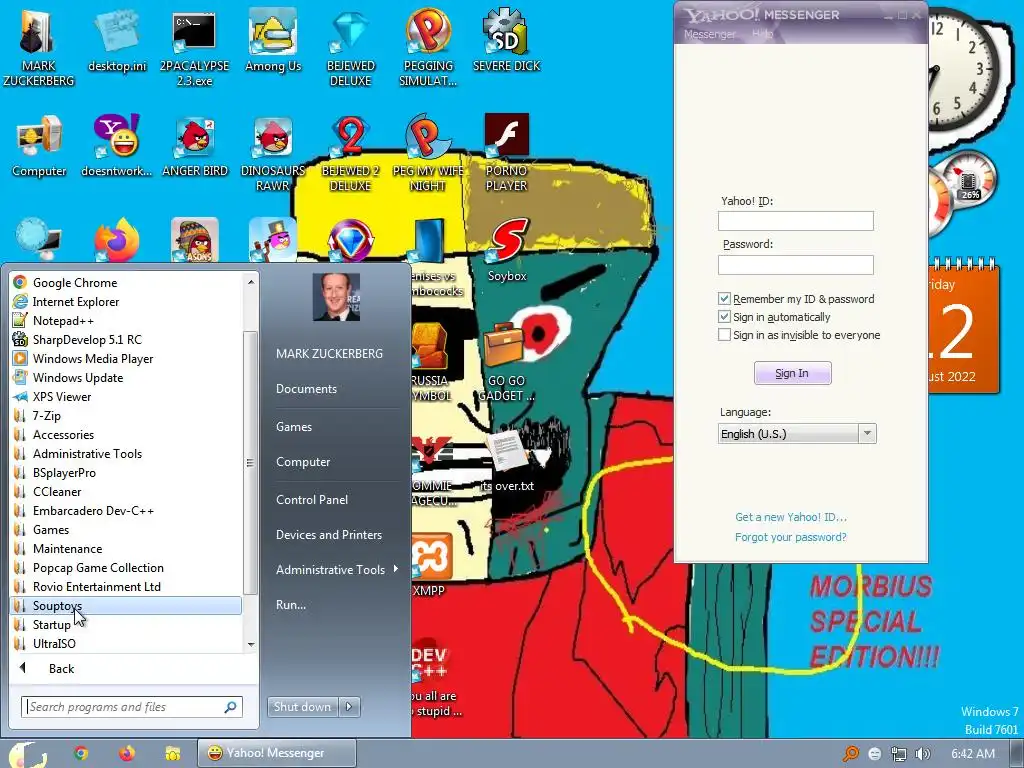The image size is (1024, 768).
Task: Click the volume speaker tray icon
Action: coord(923,754)
